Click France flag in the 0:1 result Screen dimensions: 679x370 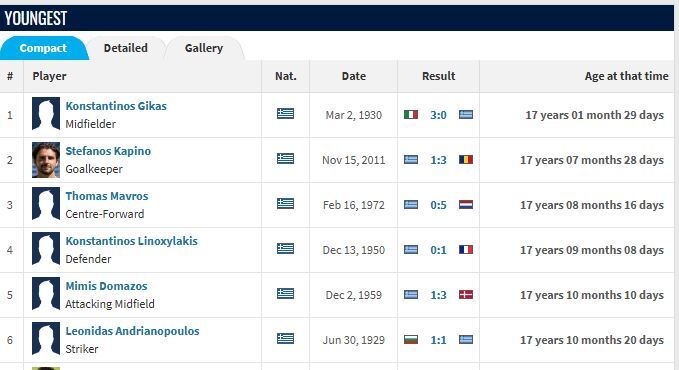466,250
